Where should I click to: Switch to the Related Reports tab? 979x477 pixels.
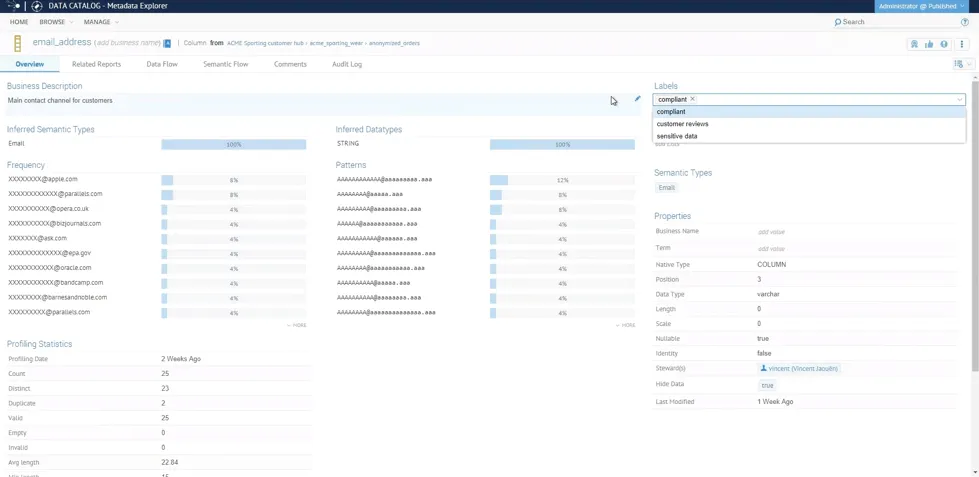(96, 64)
